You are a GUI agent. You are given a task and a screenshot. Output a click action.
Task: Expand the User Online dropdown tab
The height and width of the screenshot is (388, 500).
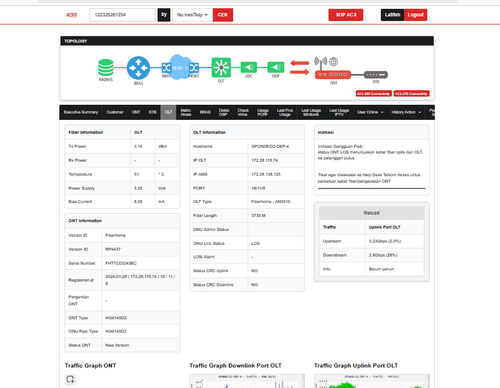(x=370, y=112)
